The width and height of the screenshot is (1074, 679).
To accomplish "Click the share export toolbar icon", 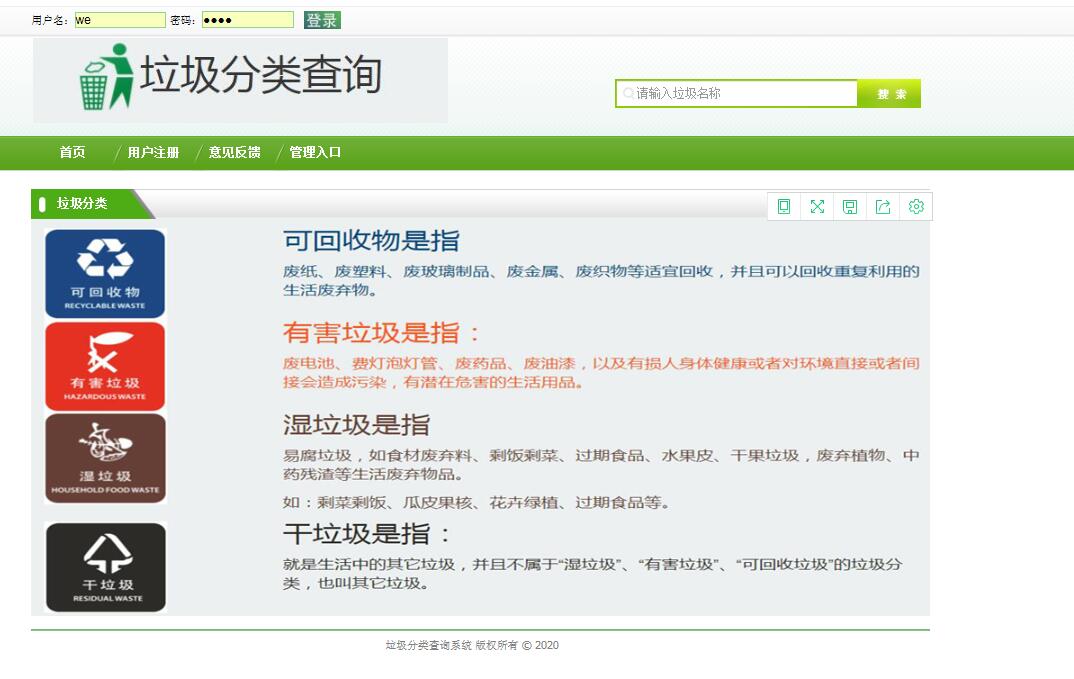I will [x=883, y=206].
